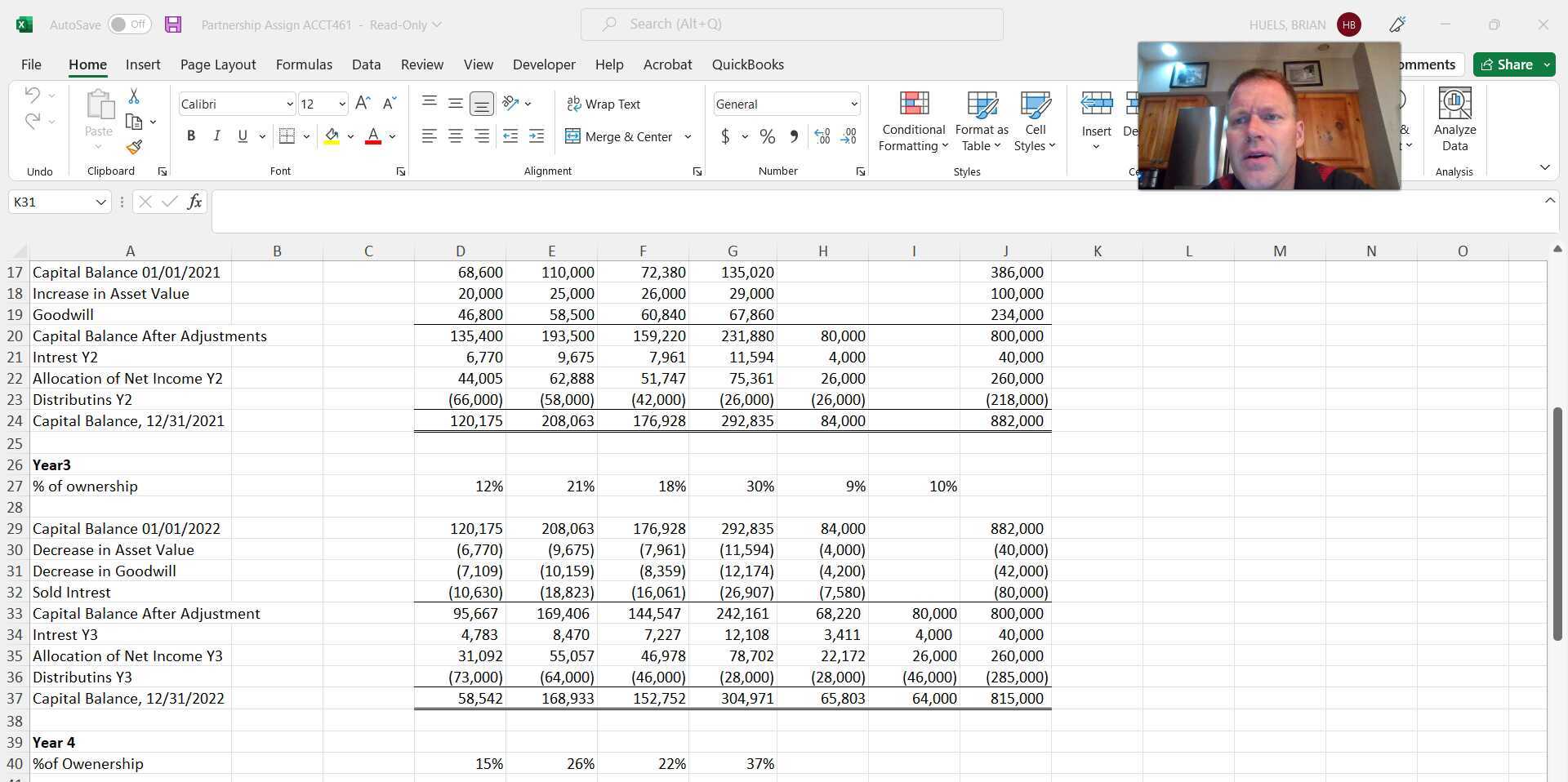Screen dimensions: 1568x782
Task: Click the Cut scissors icon
Action: point(134,96)
